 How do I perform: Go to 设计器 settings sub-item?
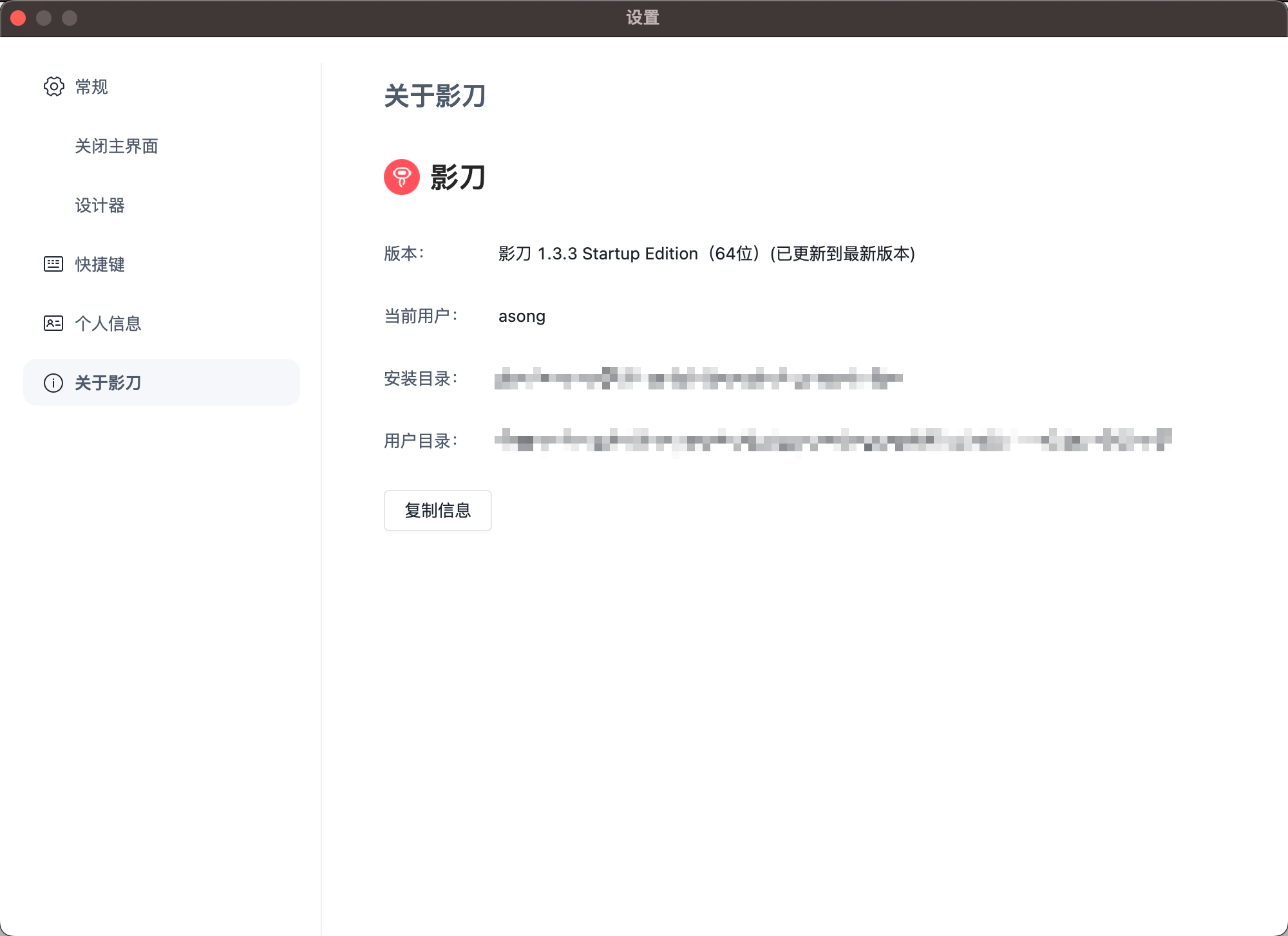(x=100, y=205)
